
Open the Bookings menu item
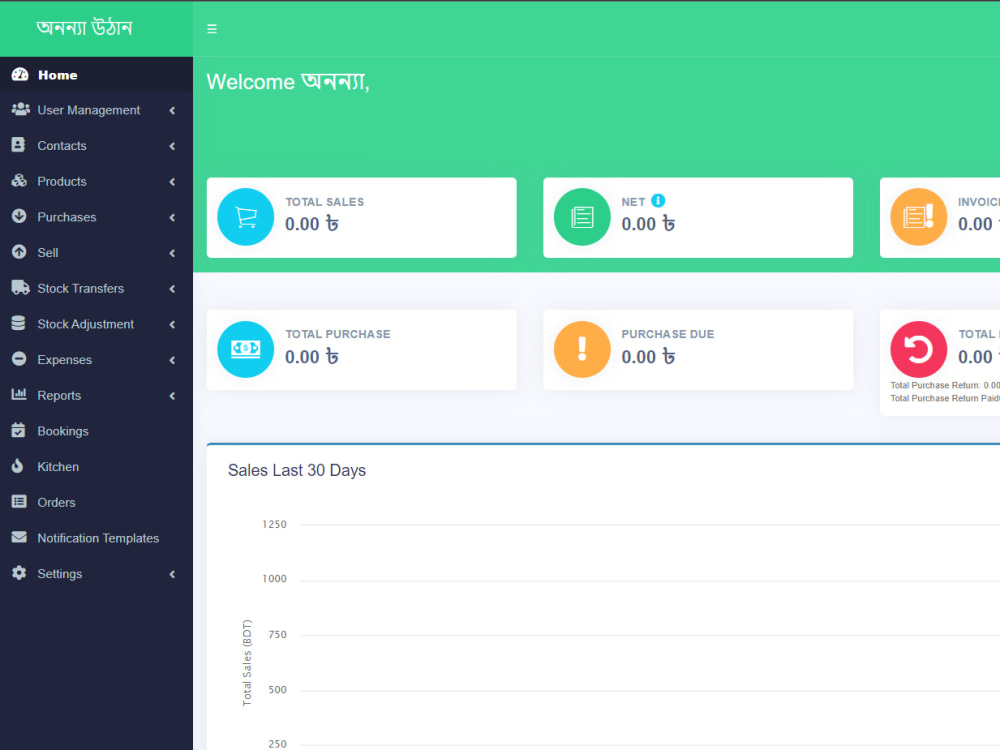96,431
